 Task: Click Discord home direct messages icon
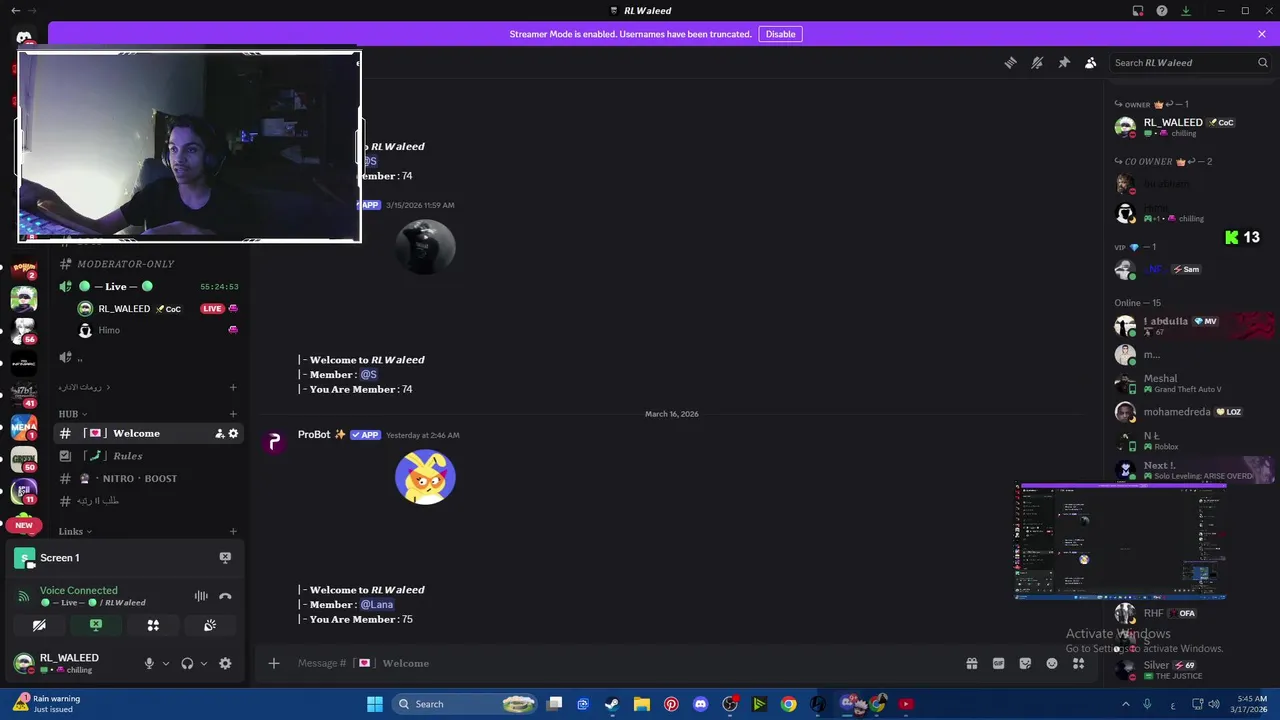[x=24, y=38]
